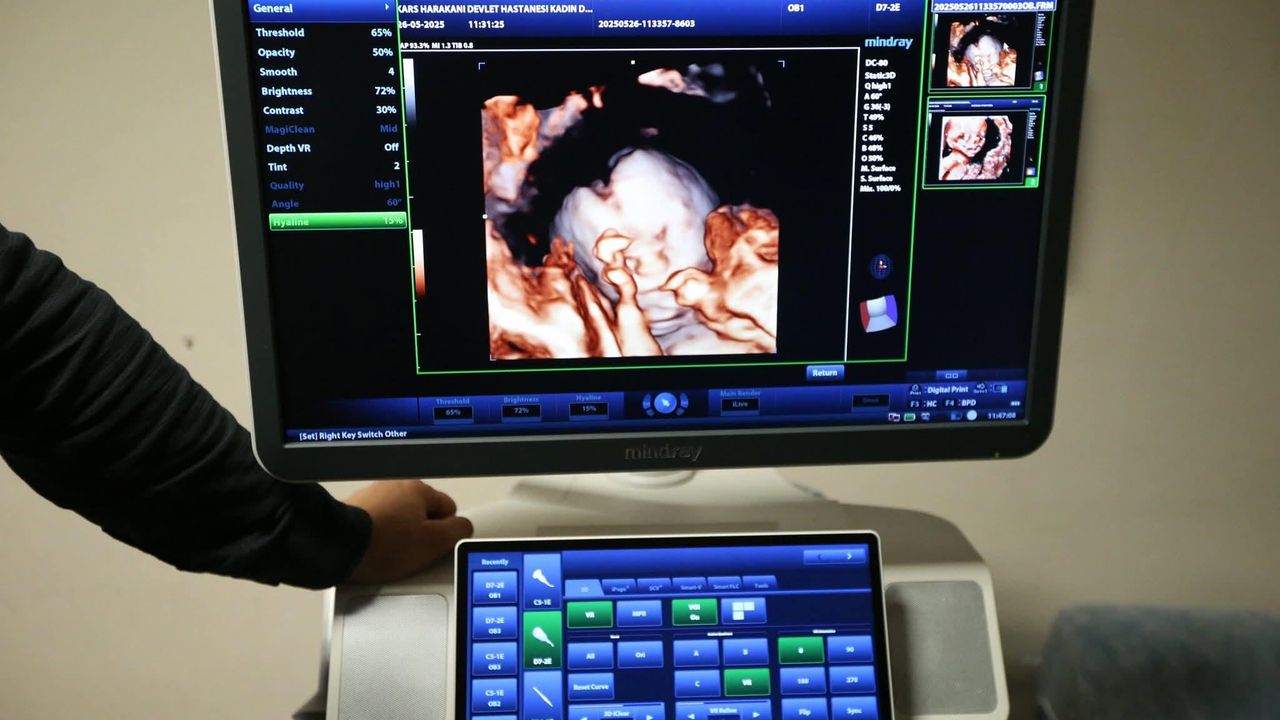Toggle the VR render mode button
Image resolution: width=1280 pixels, height=720 pixels.
pos(590,613)
